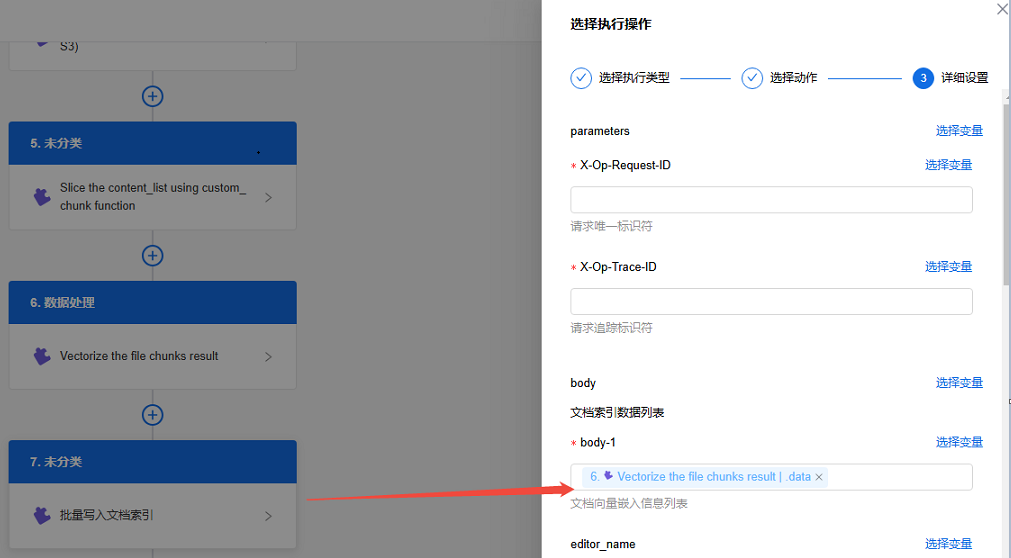This screenshot has height=558, width=1011.
Task: Click 选择变量 for X-Op-Request-ID
Action: pyautogui.click(x=948, y=165)
